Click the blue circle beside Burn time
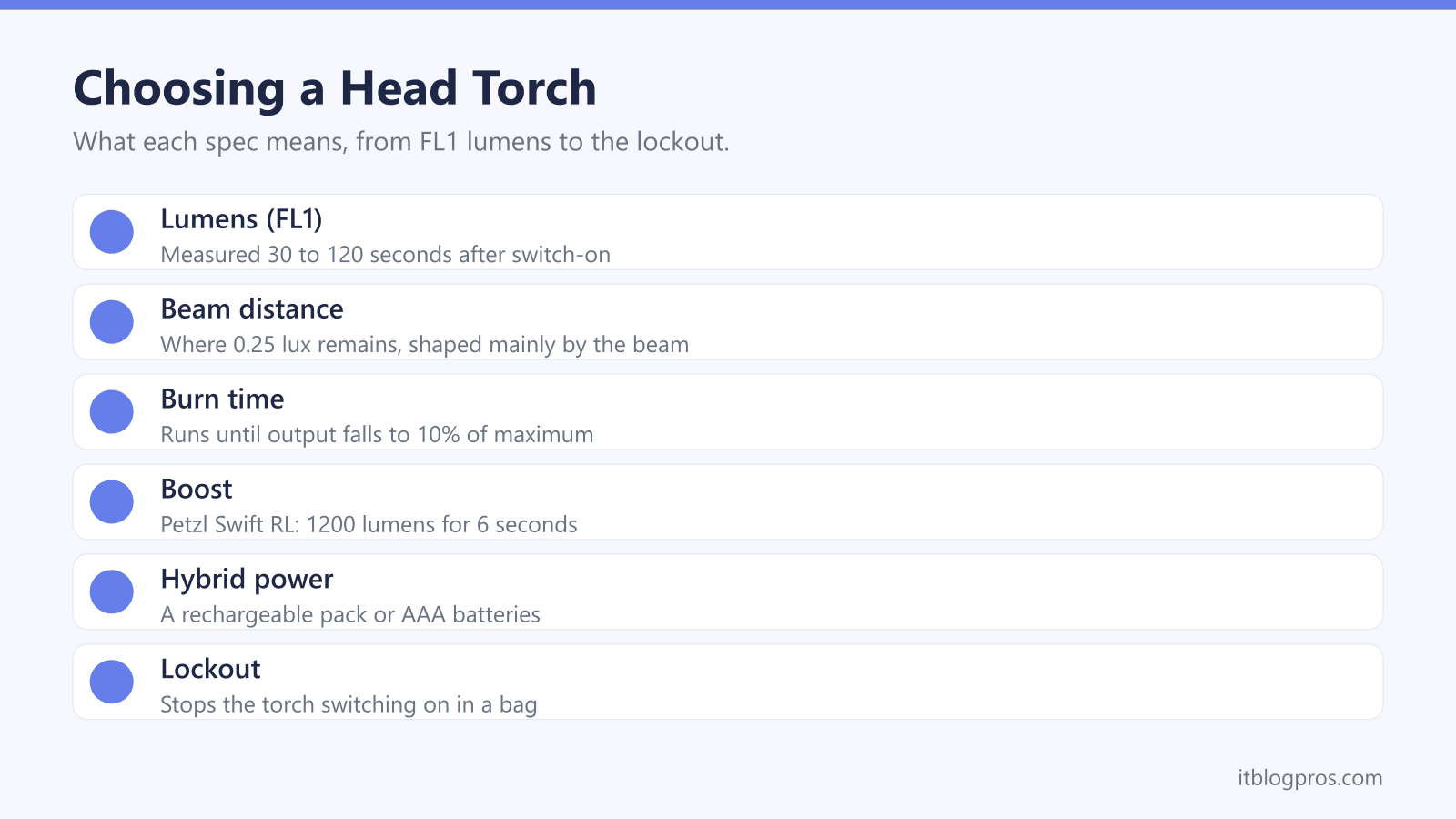1456x819 pixels. 112,412
